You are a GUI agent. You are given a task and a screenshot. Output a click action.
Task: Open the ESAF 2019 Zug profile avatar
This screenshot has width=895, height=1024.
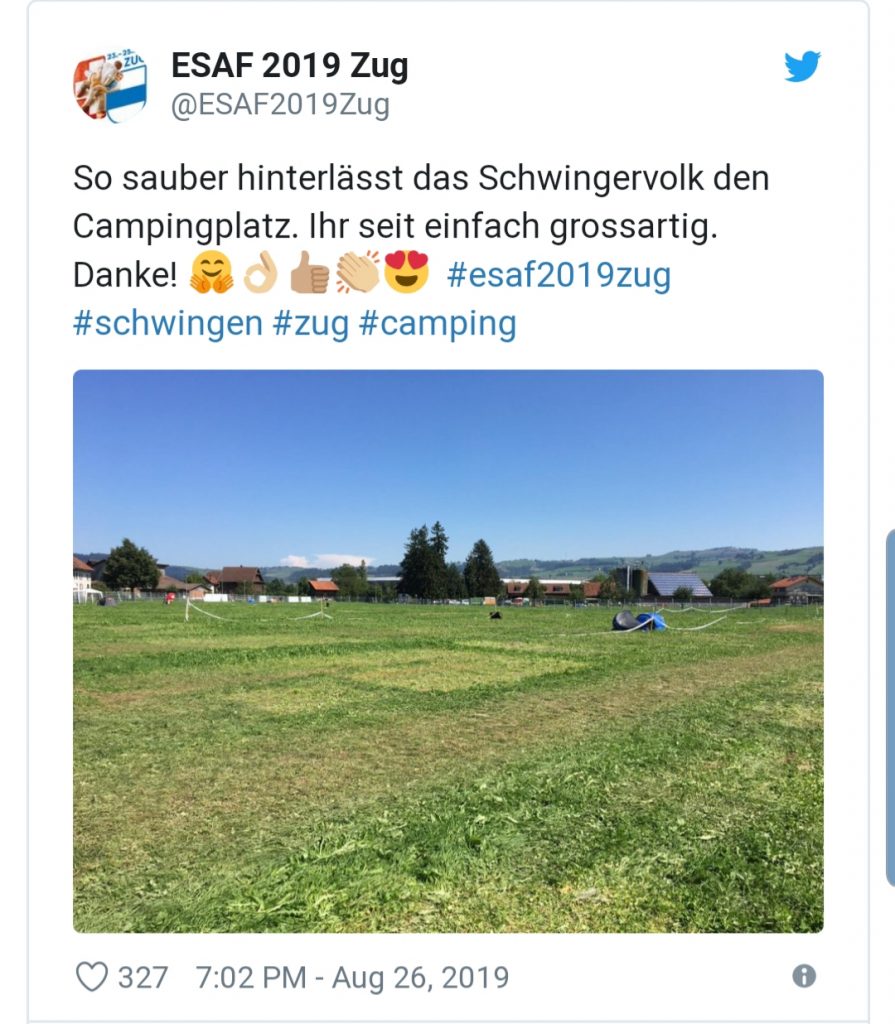click(x=110, y=86)
